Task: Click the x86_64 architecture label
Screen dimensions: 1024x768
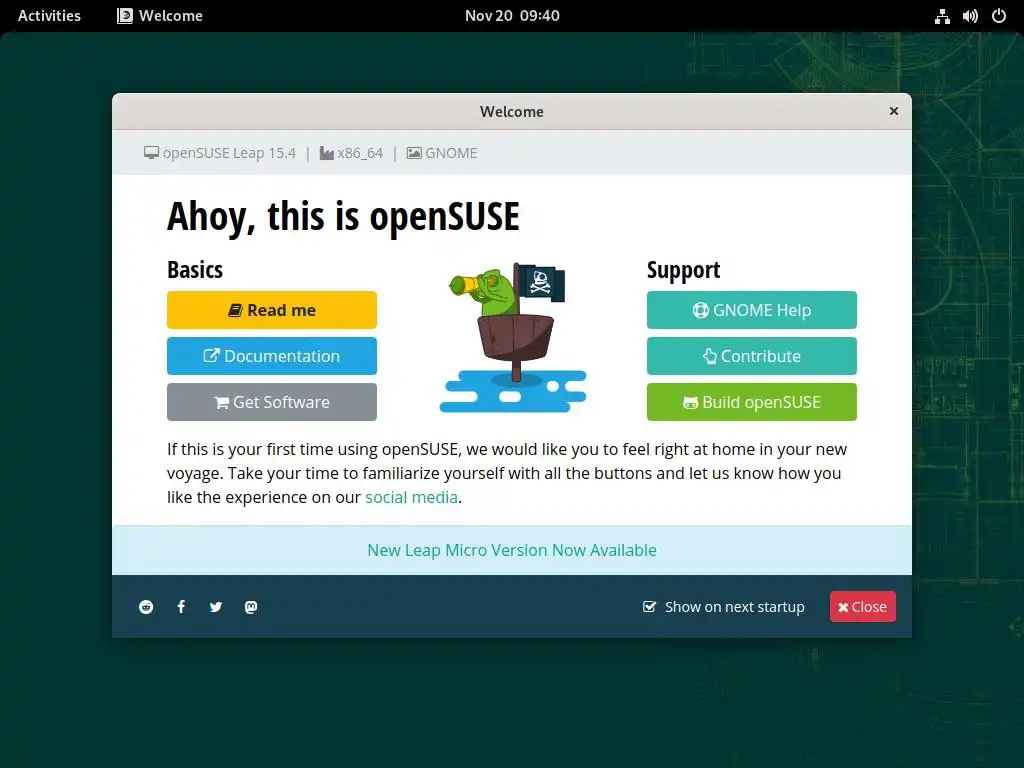Action: click(351, 153)
